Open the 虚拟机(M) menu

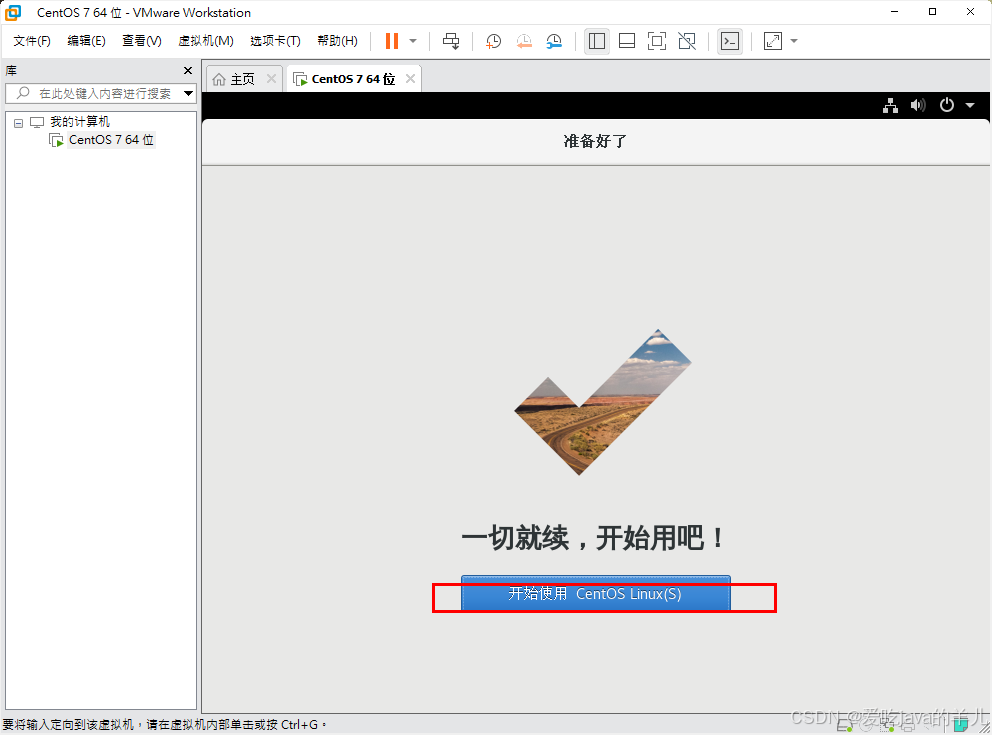click(x=206, y=41)
